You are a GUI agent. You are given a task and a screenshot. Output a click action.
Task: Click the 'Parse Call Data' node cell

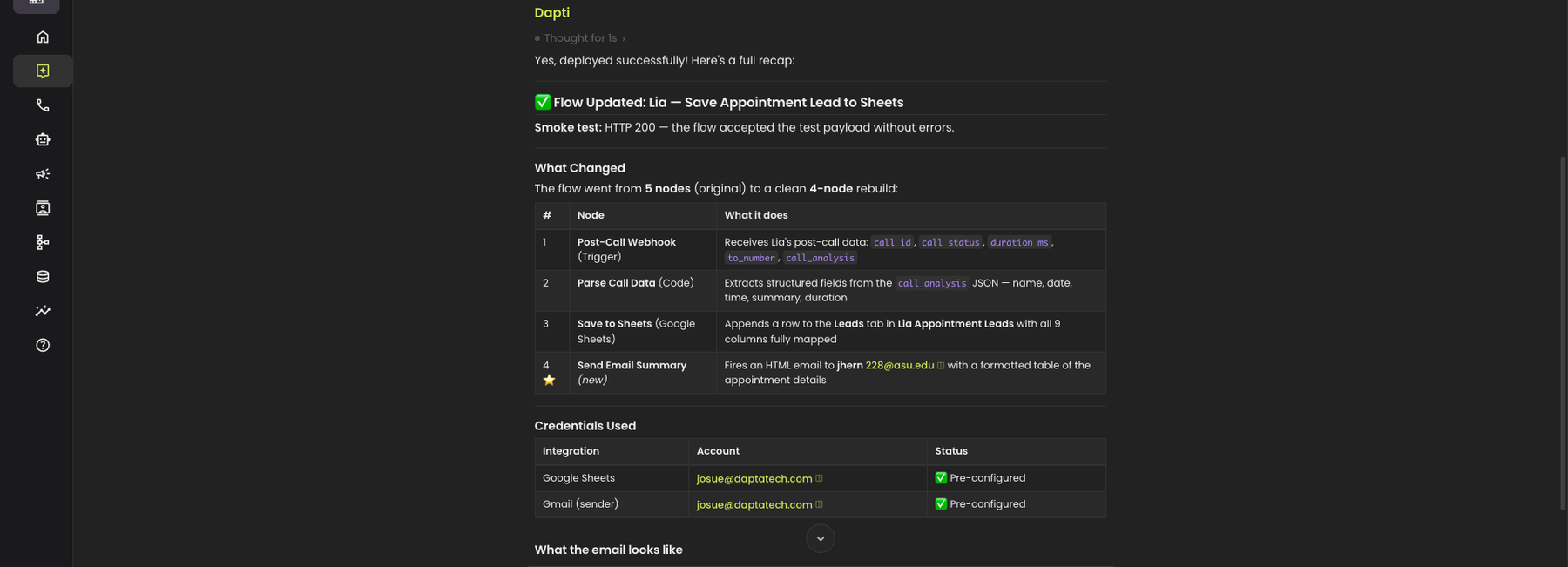(x=643, y=290)
